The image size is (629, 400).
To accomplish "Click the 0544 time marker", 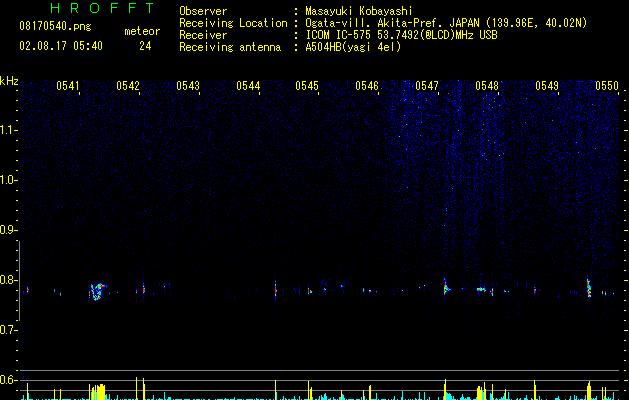I will (x=248, y=86).
